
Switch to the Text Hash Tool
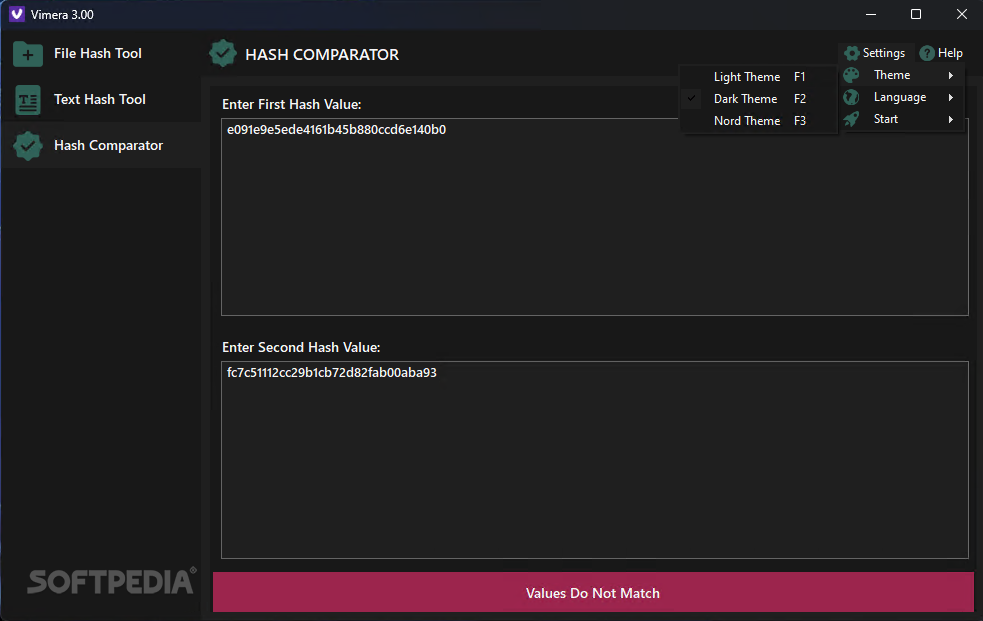[x=100, y=100]
